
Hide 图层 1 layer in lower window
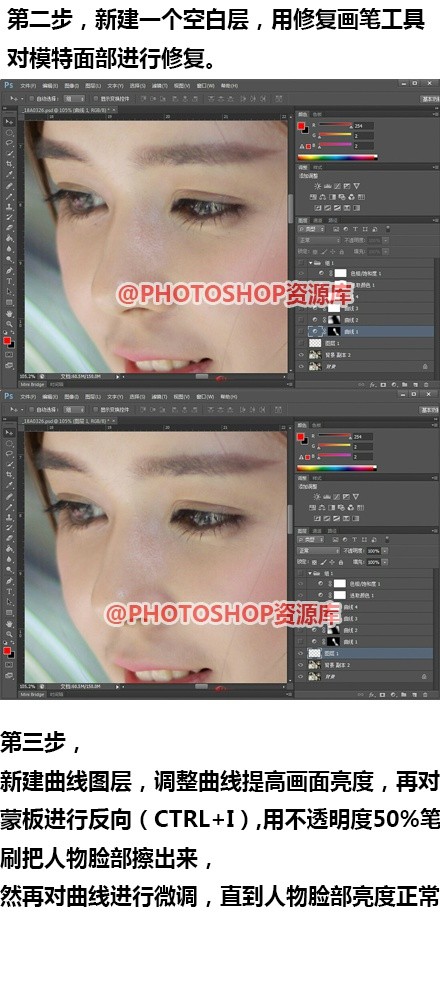point(300,653)
